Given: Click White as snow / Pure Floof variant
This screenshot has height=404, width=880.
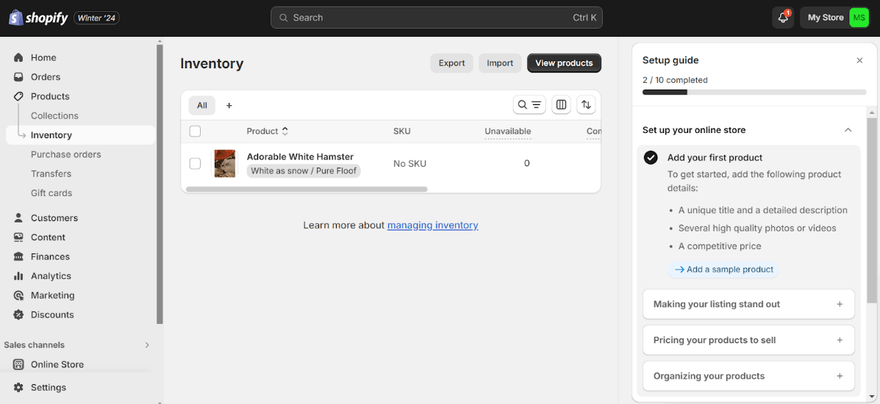Looking at the screenshot, I should 304,171.
